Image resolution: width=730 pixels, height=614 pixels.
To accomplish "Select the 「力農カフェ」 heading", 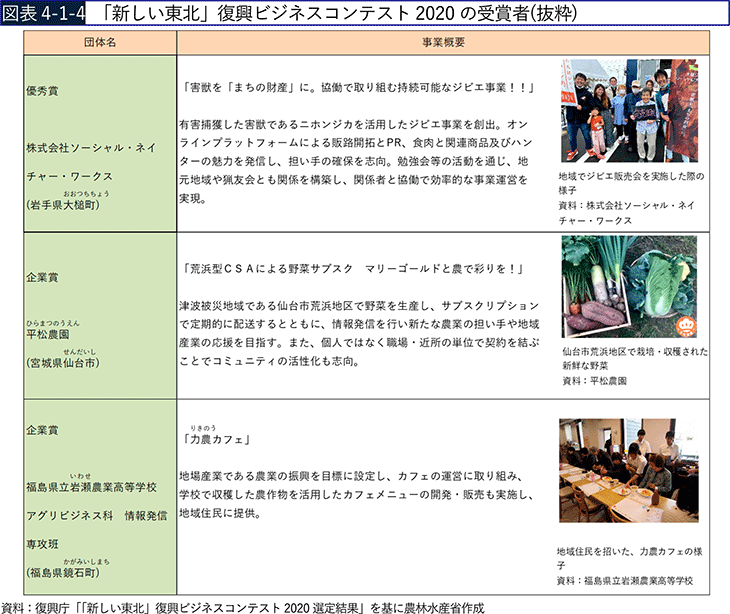I will coord(216,439).
